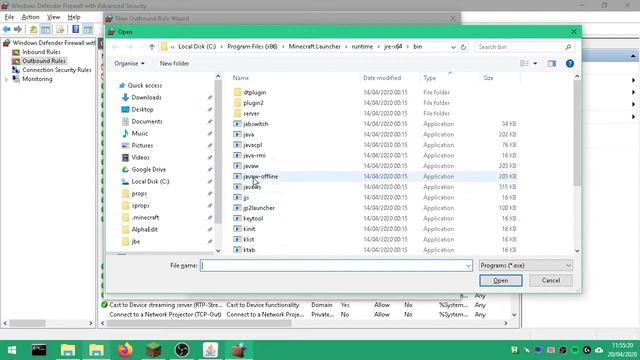Open Help menu in Firewall window
This screenshot has width=640, height=360.
[x=74, y=17]
